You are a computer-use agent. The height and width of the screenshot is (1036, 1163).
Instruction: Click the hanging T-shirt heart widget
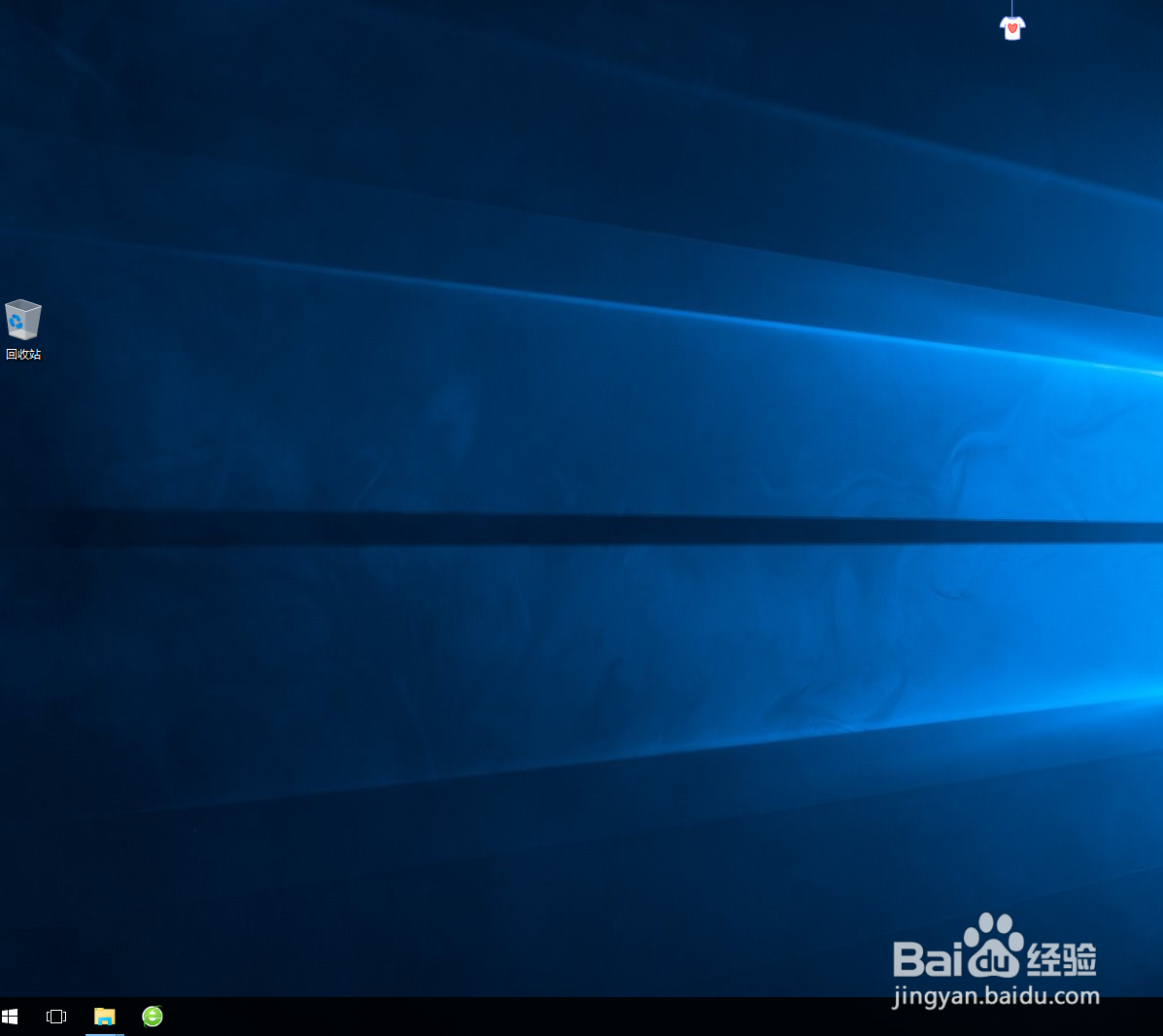coord(1012,28)
